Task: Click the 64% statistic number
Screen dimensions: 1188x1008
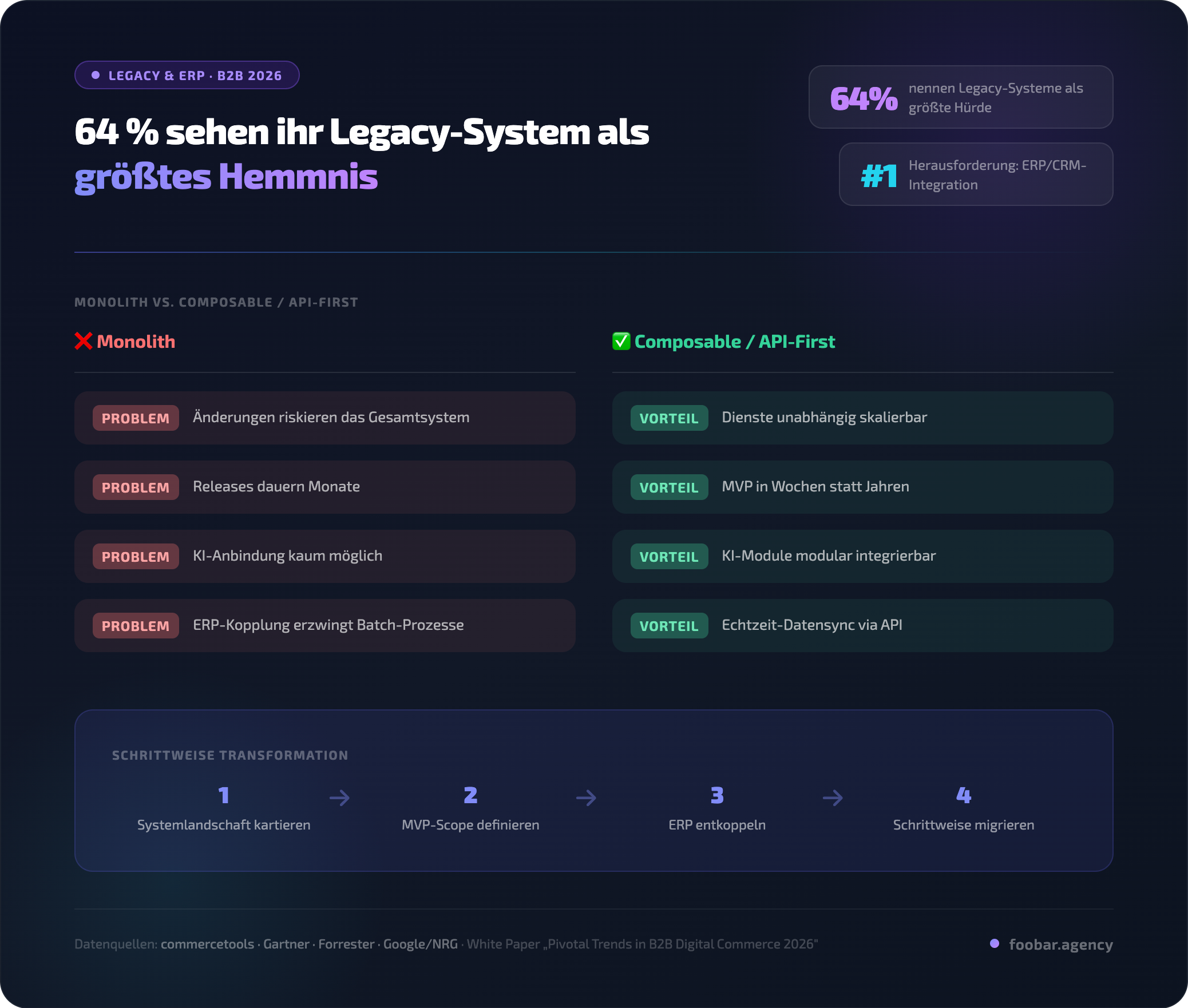Action: 864,98
